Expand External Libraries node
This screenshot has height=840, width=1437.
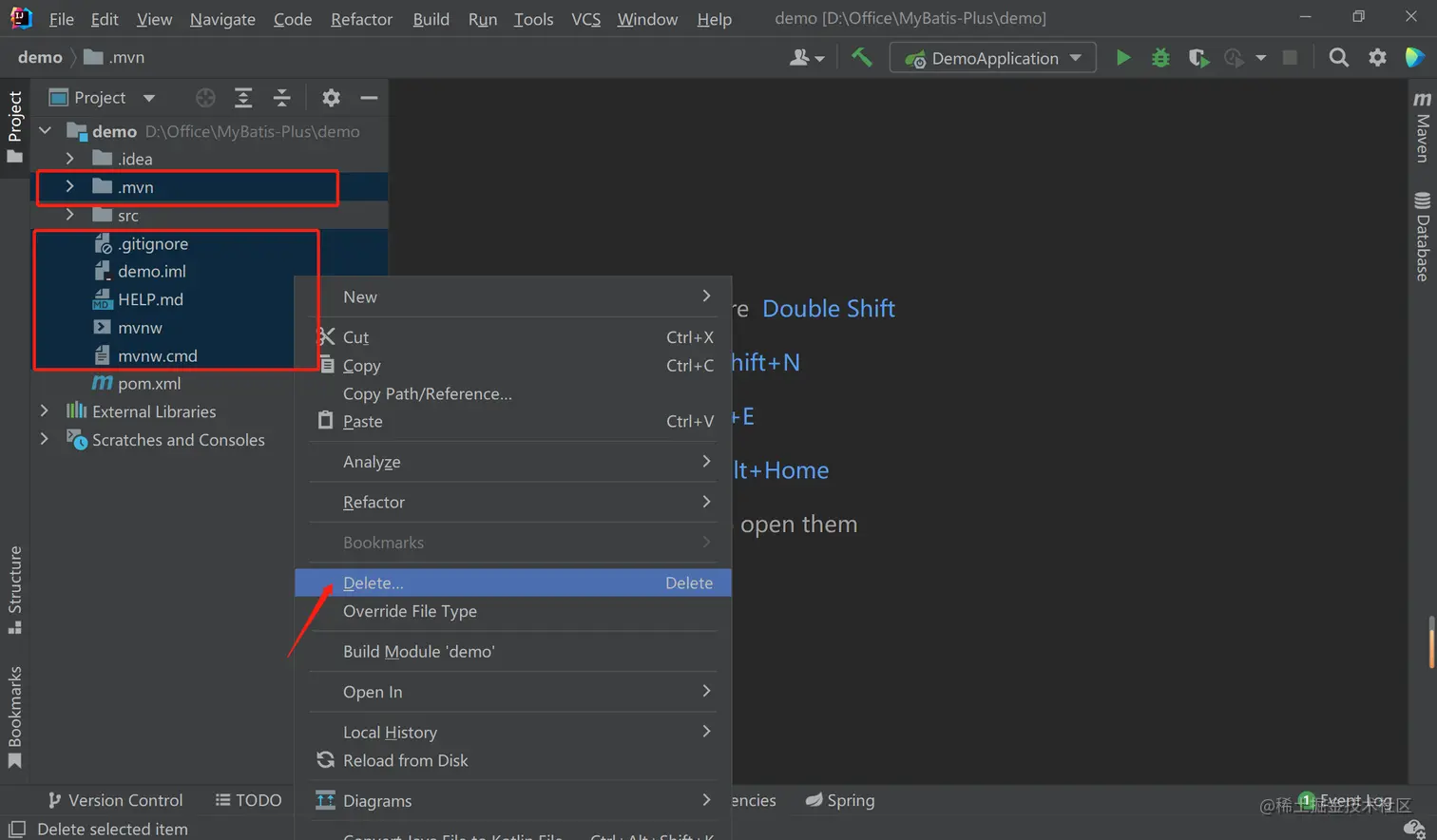(x=45, y=411)
